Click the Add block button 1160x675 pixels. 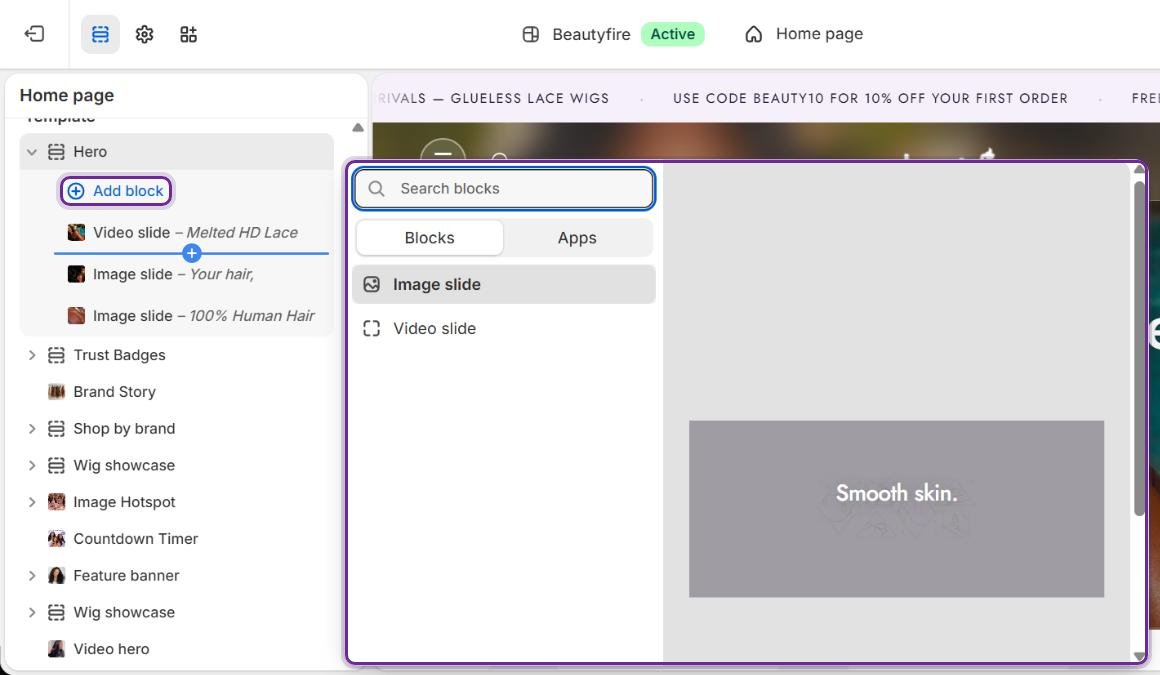[115, 191]
